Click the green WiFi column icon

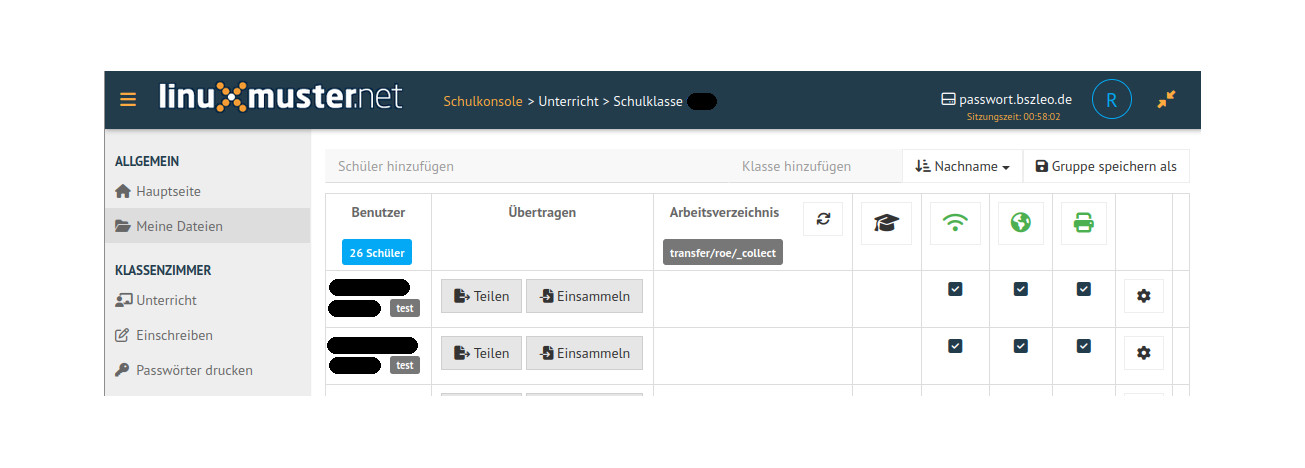coord(955,224)
